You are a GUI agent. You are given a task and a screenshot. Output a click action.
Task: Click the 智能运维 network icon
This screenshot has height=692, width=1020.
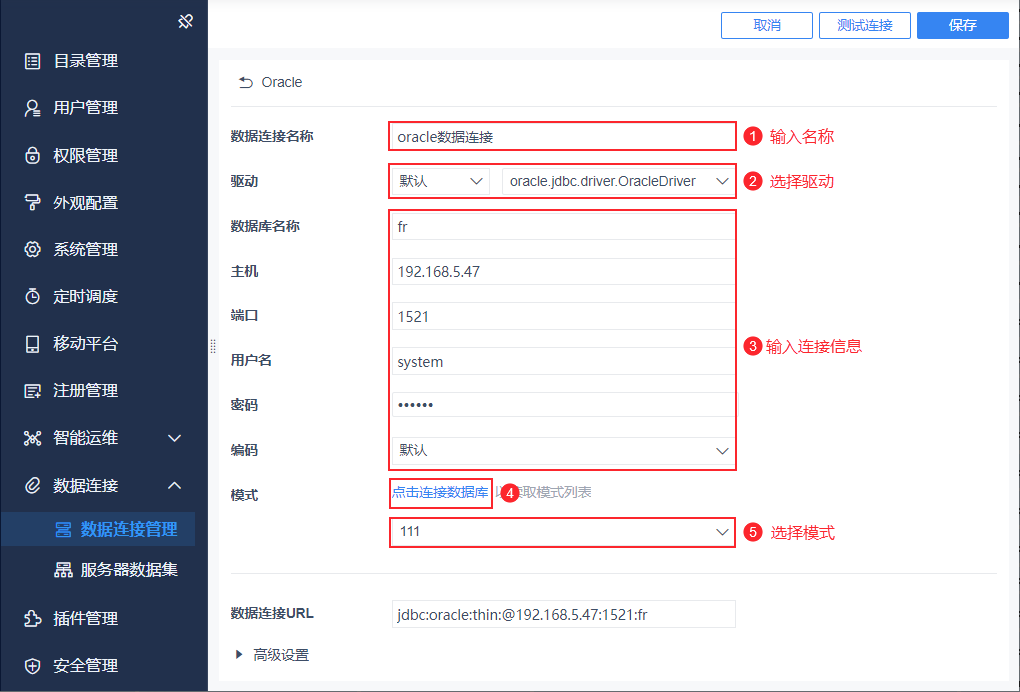point(32,438)
